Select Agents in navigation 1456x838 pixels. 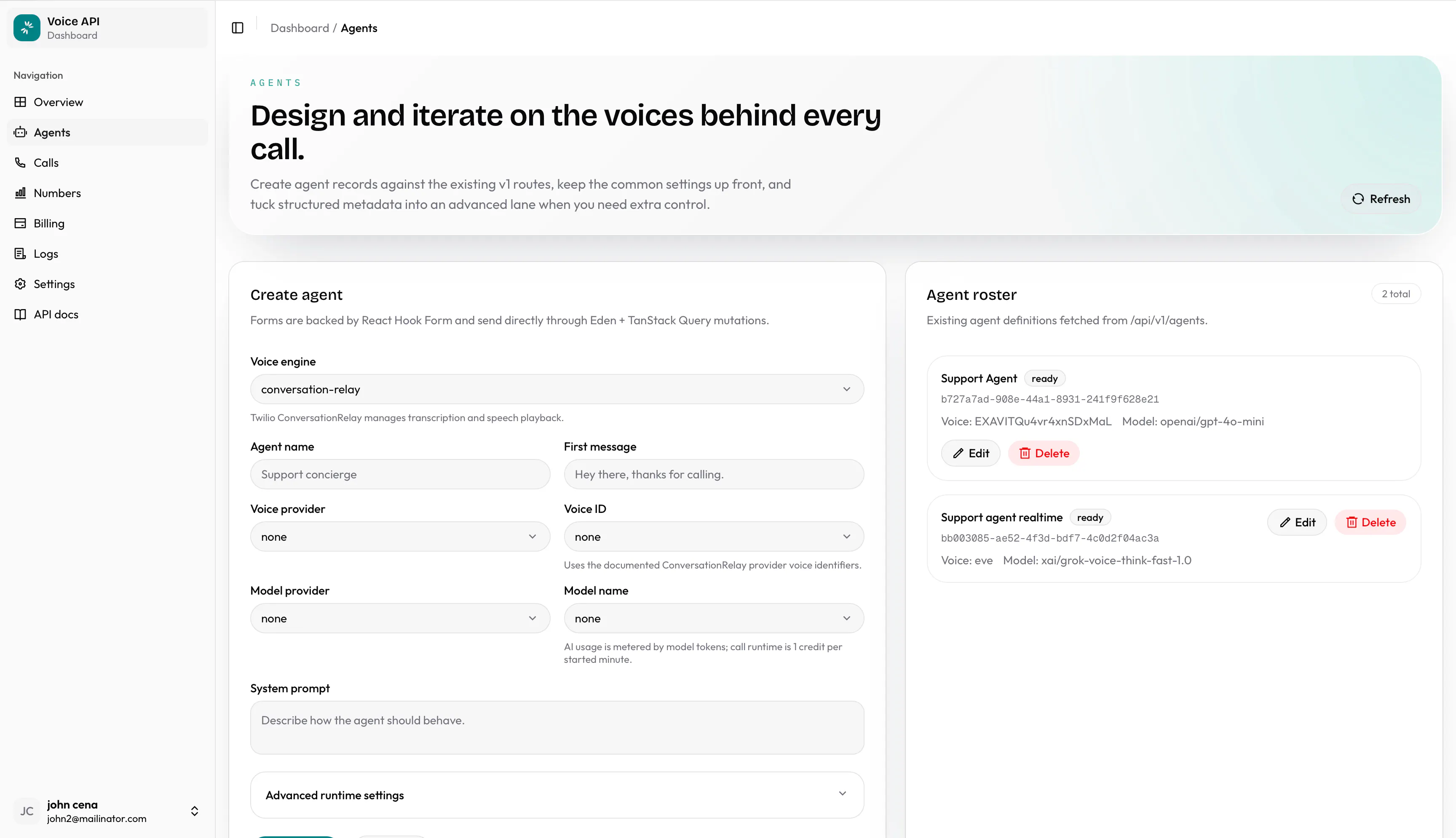[x=107, y=132]
